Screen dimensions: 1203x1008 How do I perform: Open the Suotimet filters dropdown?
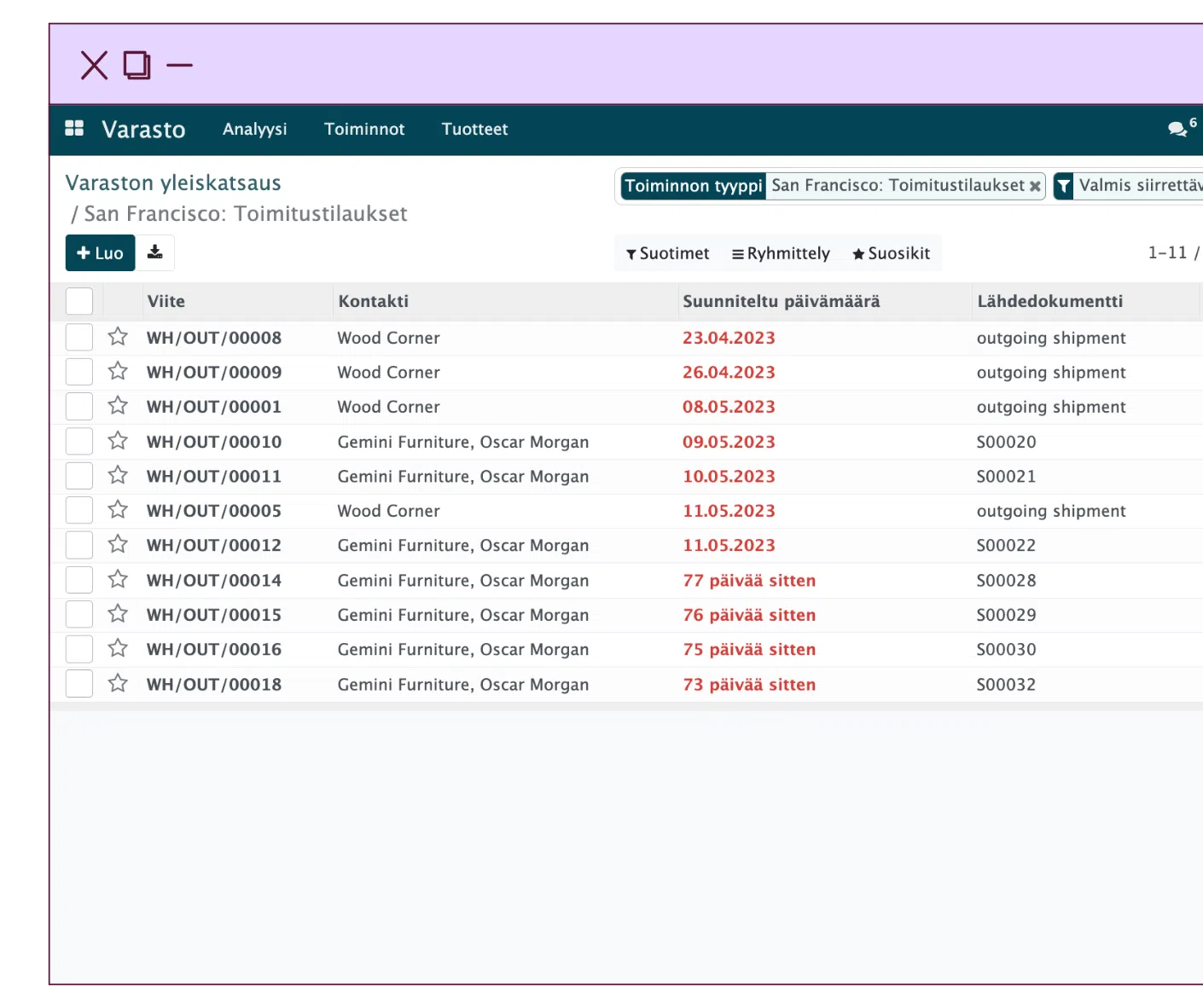pyautogui.click(x=667, y=253)
